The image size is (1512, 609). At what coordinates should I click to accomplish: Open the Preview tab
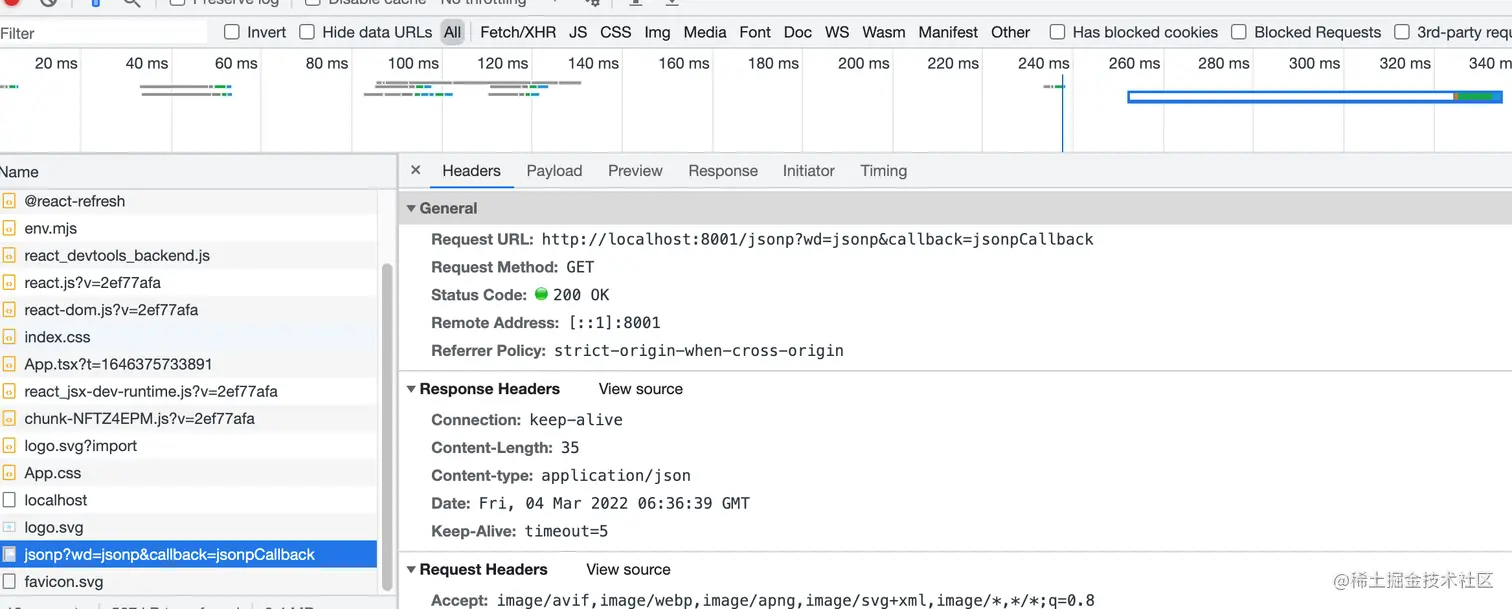point(635,171)
